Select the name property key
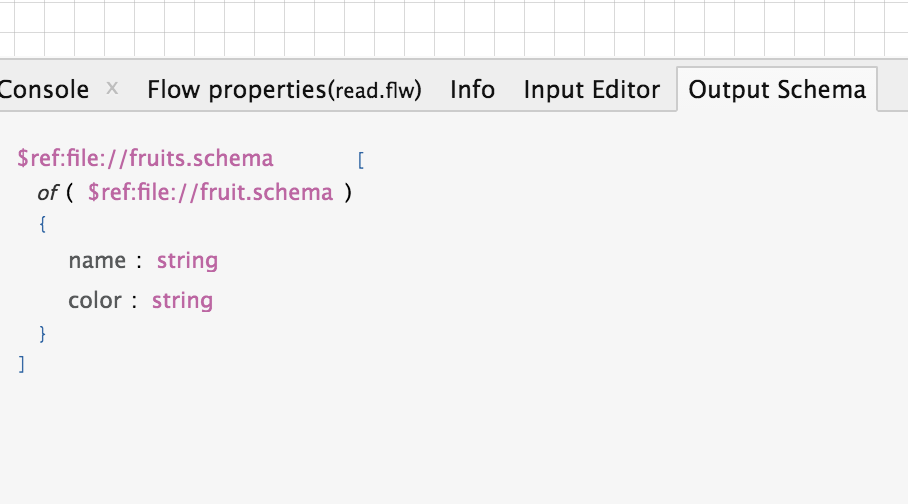This screenshot has width=908, height=504. point(97,261)
